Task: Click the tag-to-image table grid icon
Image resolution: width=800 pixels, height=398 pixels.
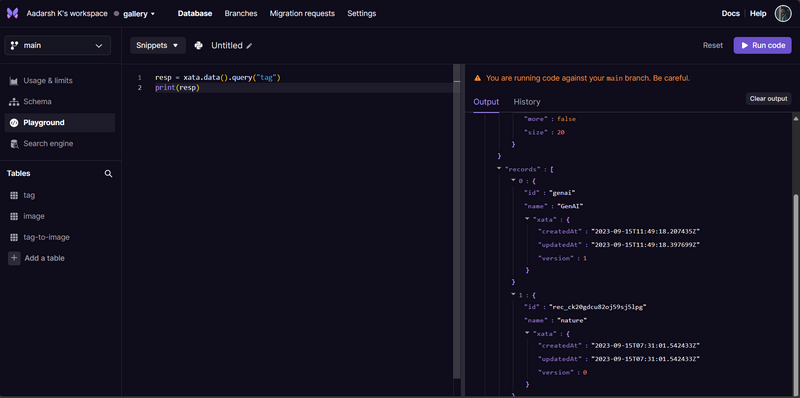Action: tap(14, 237)
